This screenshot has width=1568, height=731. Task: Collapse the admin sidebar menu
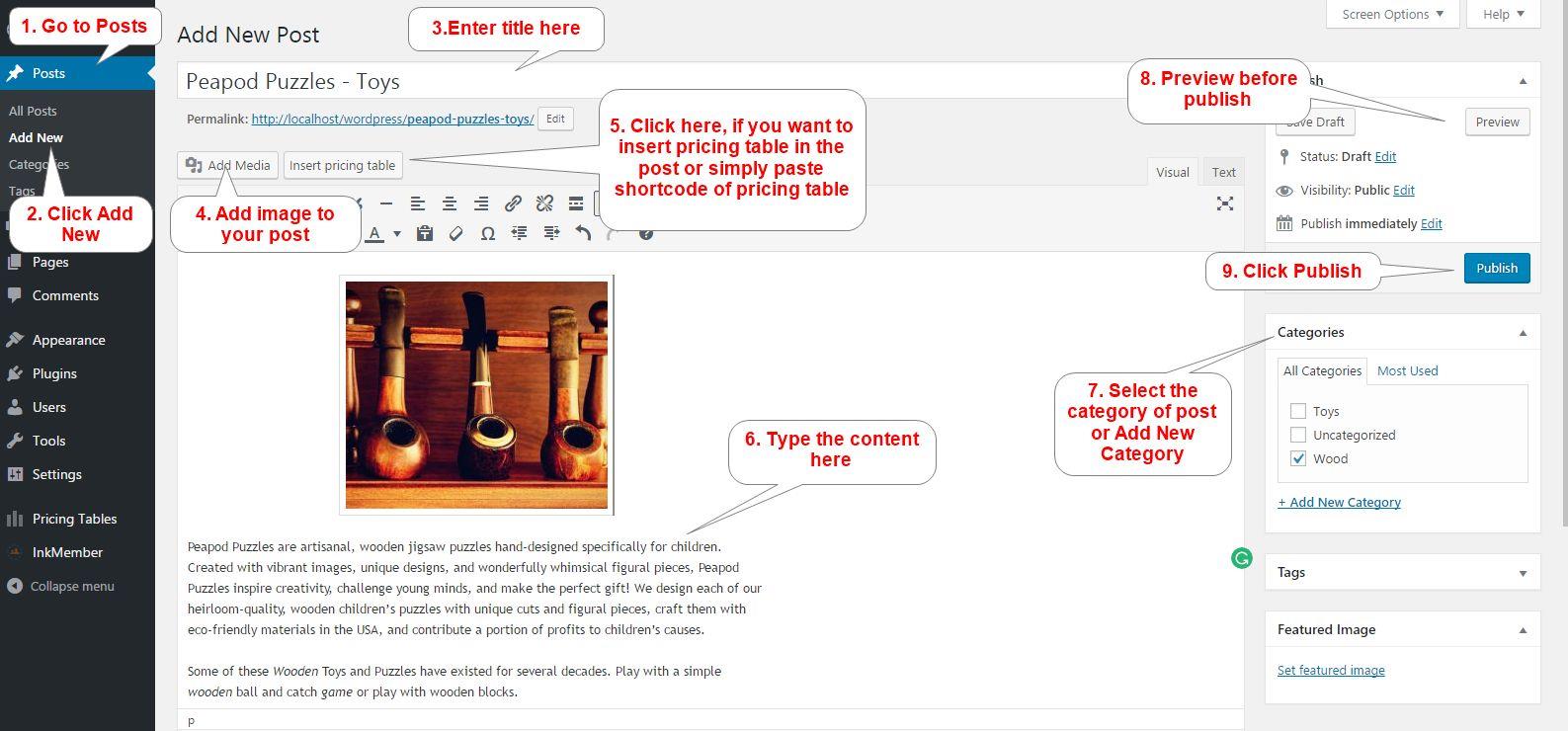click(60, 586)
